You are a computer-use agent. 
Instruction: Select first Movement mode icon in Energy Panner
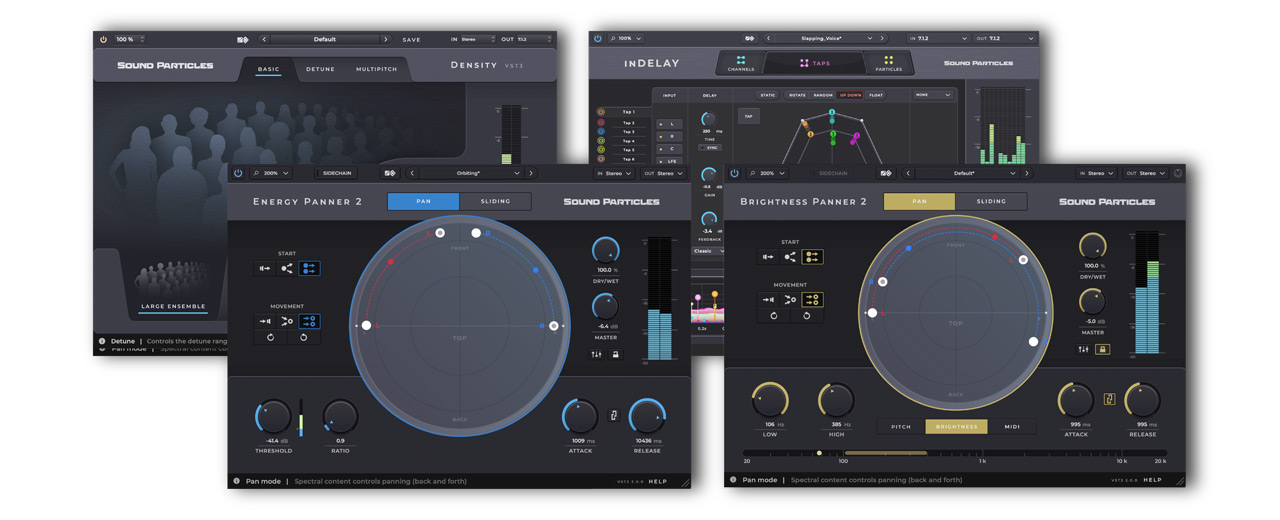point(265,321)
